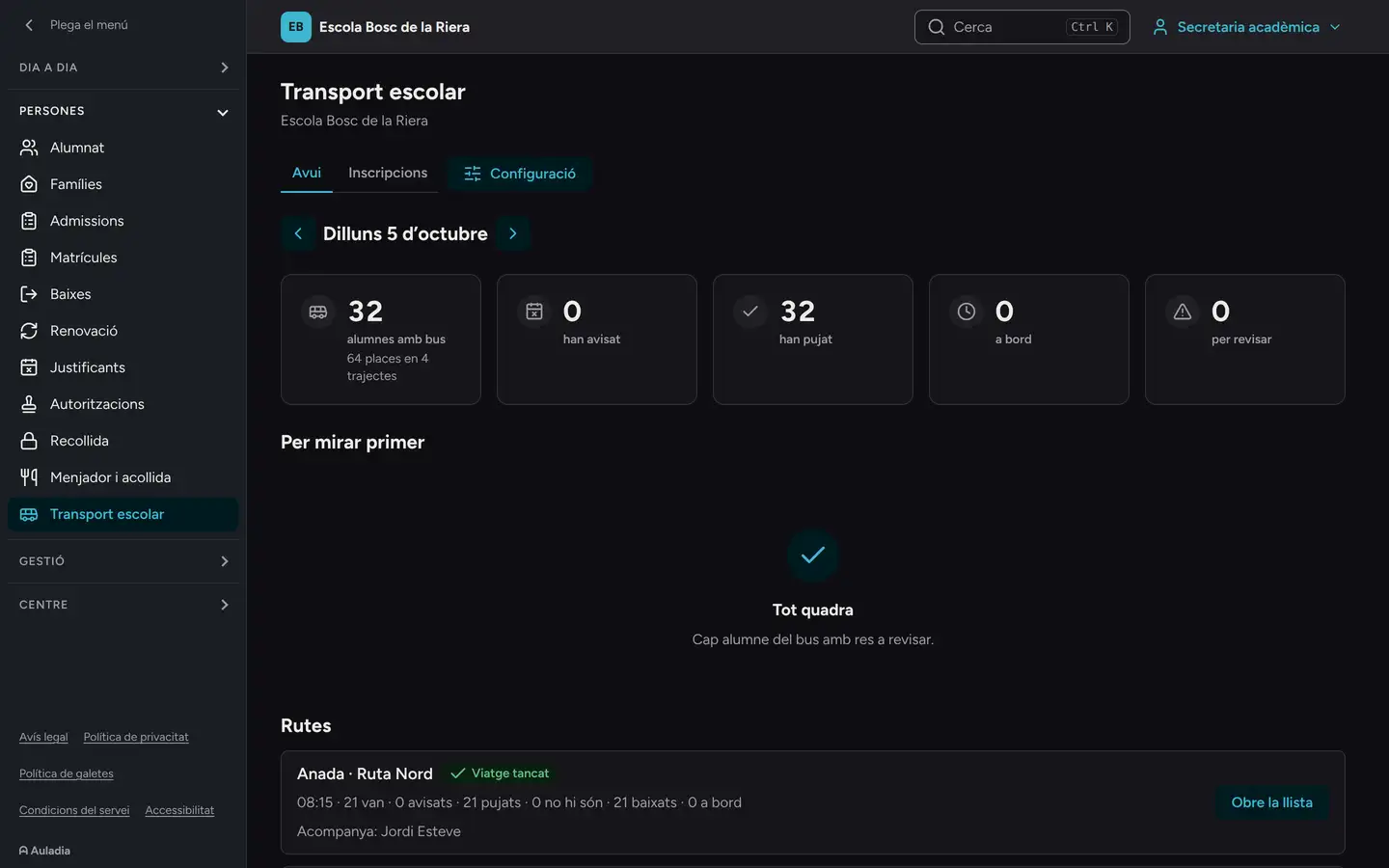Viewport: 1389px width, 868px height.
Task: Expand the DIA A DIA menu group
Action: (x=123, y=68)
